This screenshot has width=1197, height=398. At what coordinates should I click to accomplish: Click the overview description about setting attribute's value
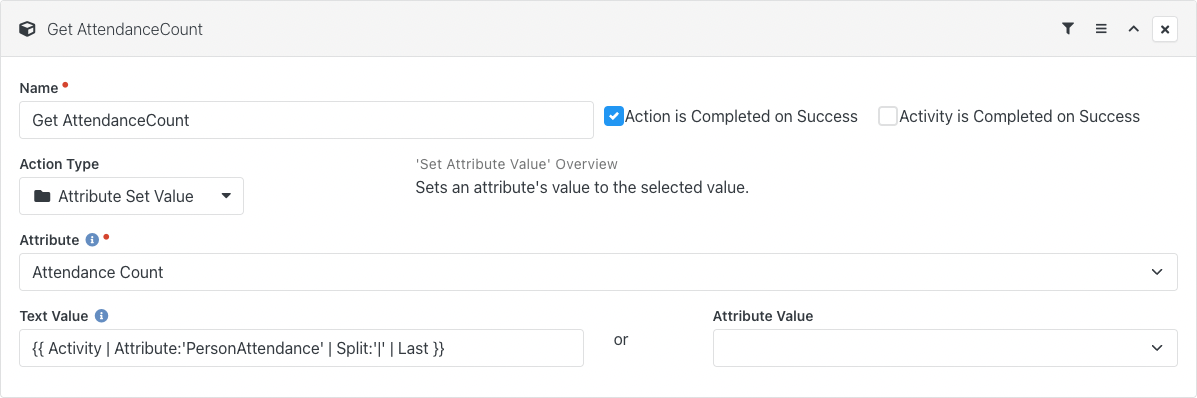582,187
